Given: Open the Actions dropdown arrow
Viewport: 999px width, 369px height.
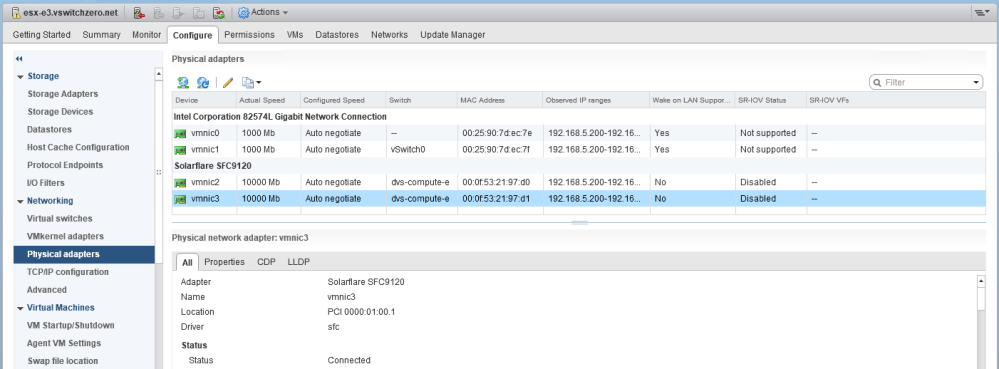Looking at the screenshot, I should pos(285,13).
